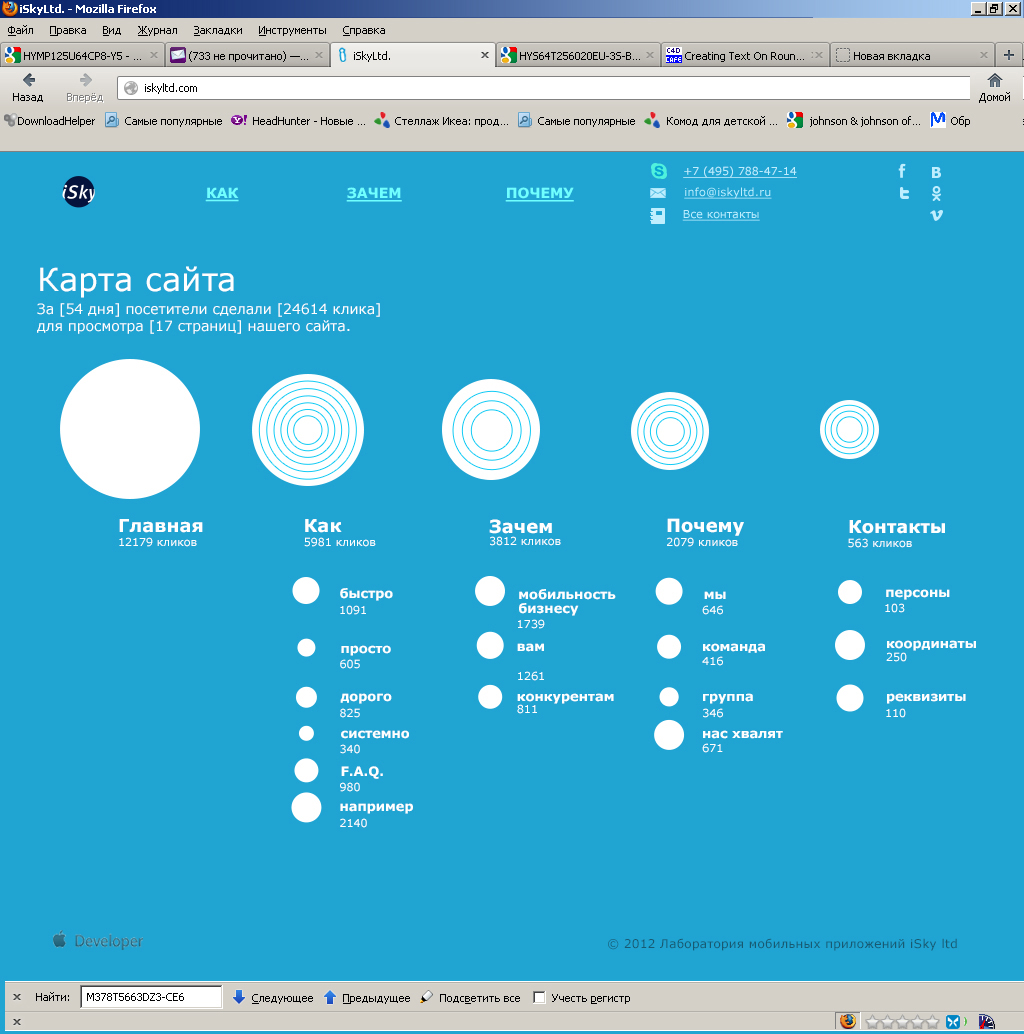Open the Справка menu

point(364,30)
